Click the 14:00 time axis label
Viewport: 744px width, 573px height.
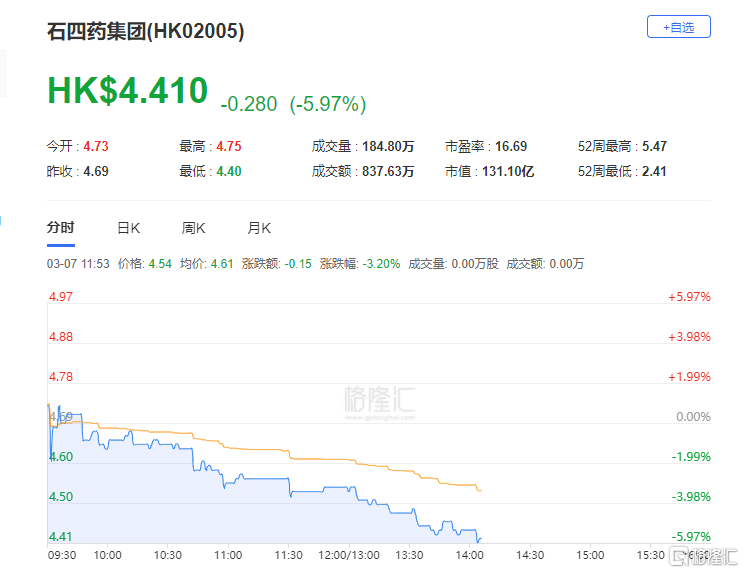click(469, 555)
